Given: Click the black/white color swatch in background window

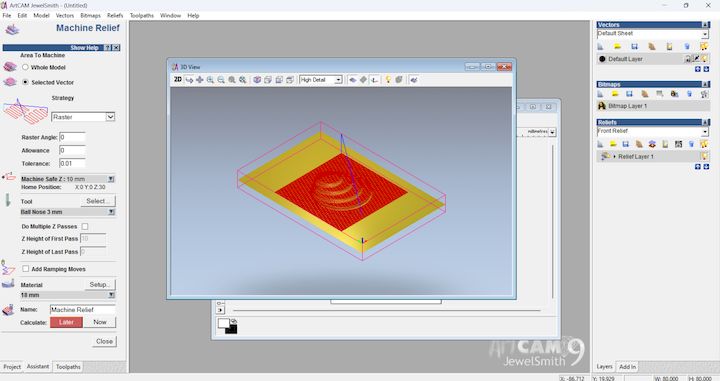Looking at the screenshot, I should tap(228, 326).
